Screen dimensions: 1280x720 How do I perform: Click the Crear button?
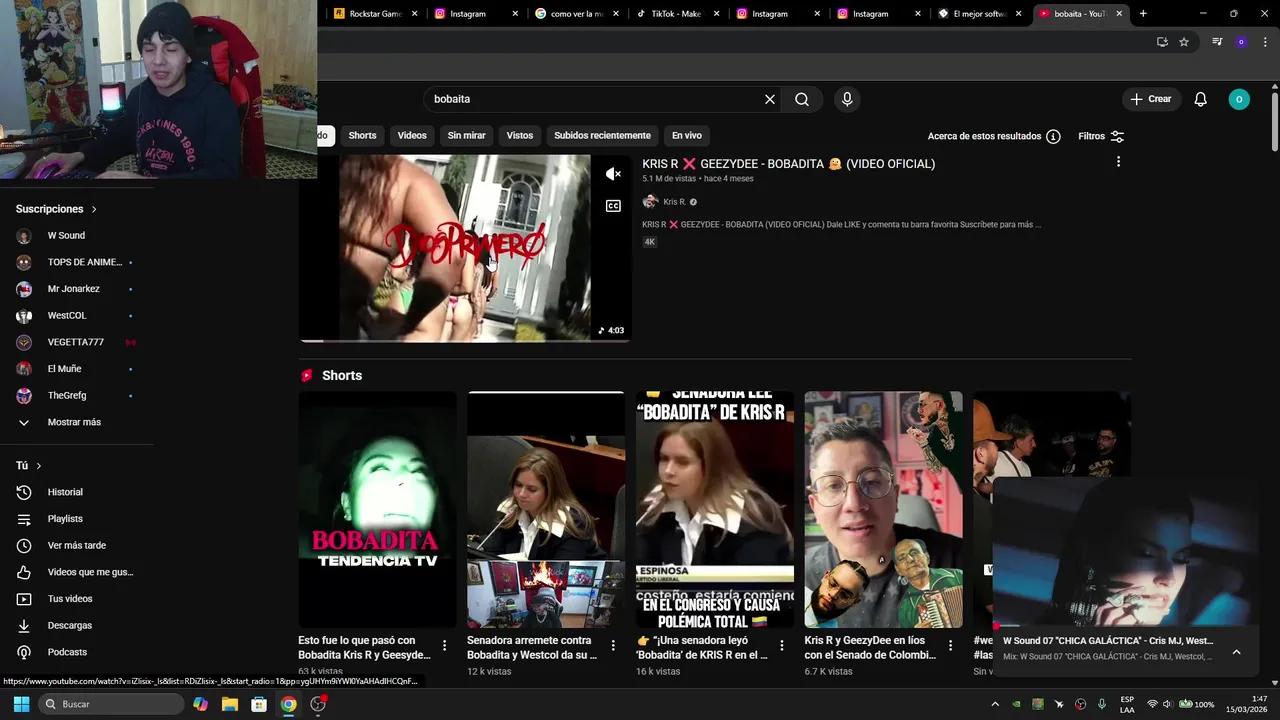coord(1150,99)
